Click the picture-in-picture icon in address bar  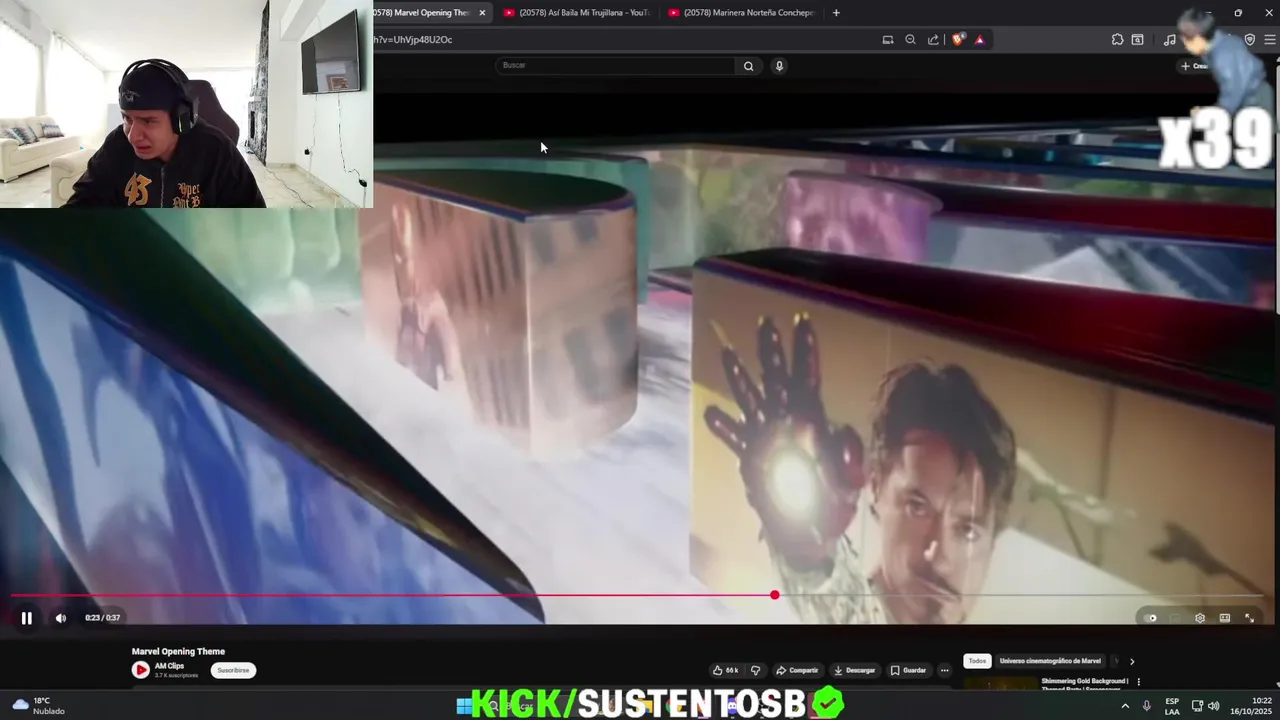coord(888,40)
